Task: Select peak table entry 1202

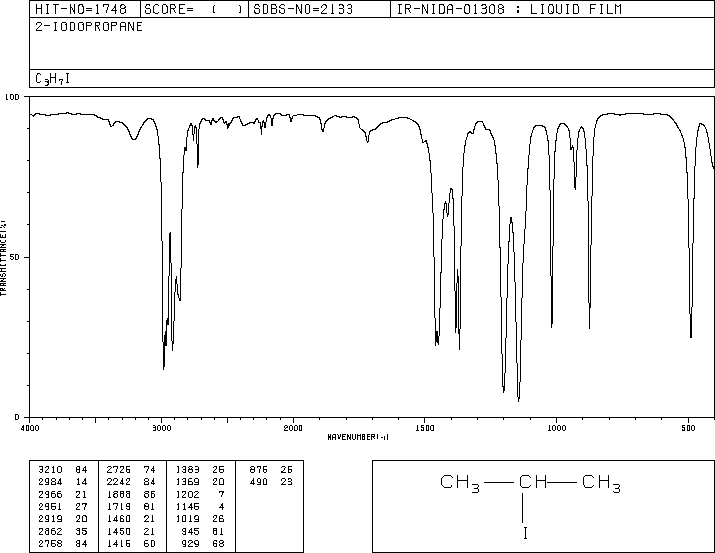Action: click(187, 494)
